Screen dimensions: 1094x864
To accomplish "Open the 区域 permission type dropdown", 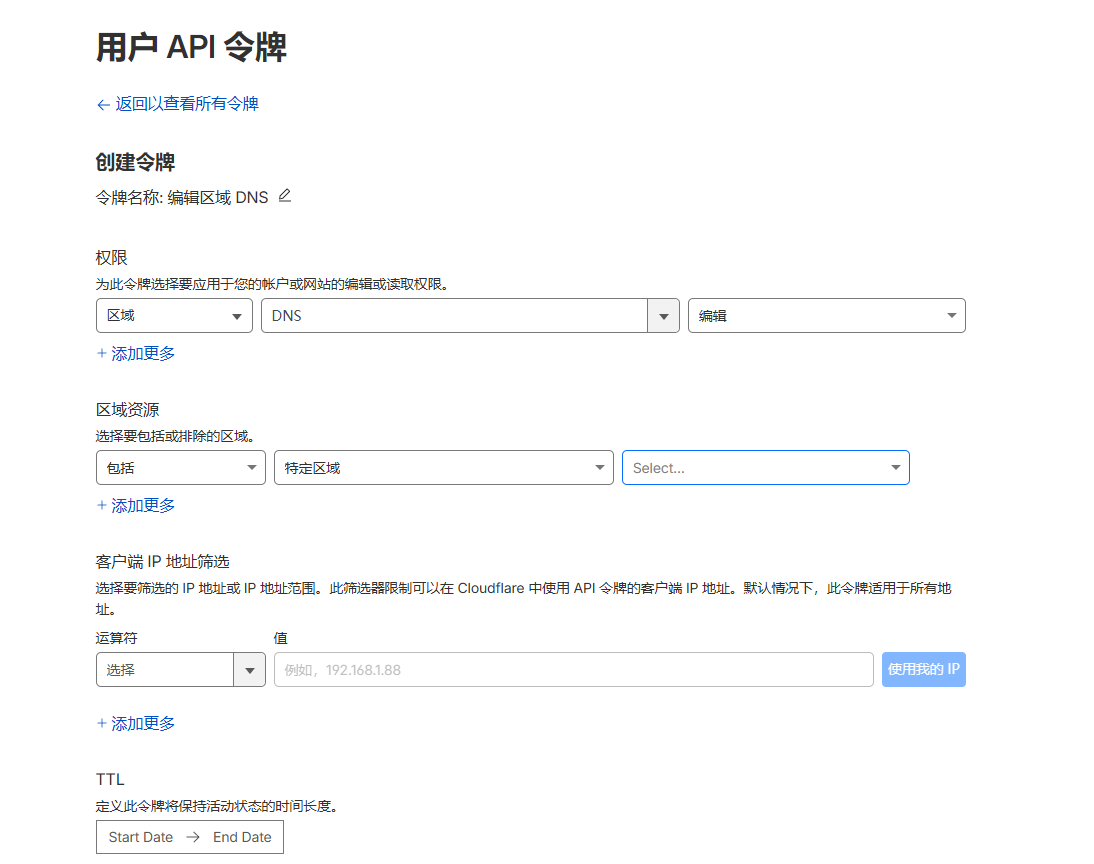I will click(174, 315).
